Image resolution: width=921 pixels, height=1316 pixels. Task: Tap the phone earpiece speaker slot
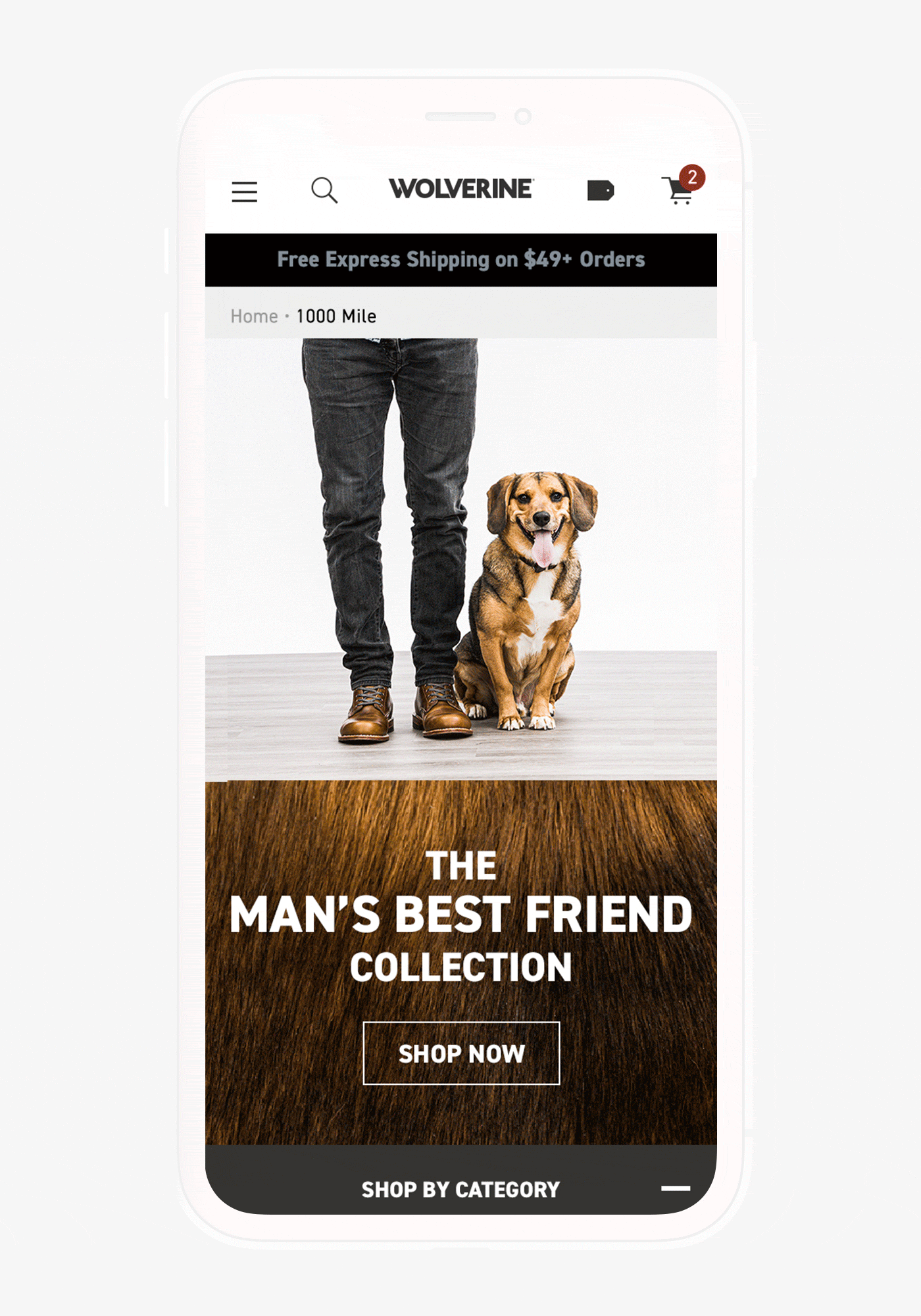(x=460, y=116)
